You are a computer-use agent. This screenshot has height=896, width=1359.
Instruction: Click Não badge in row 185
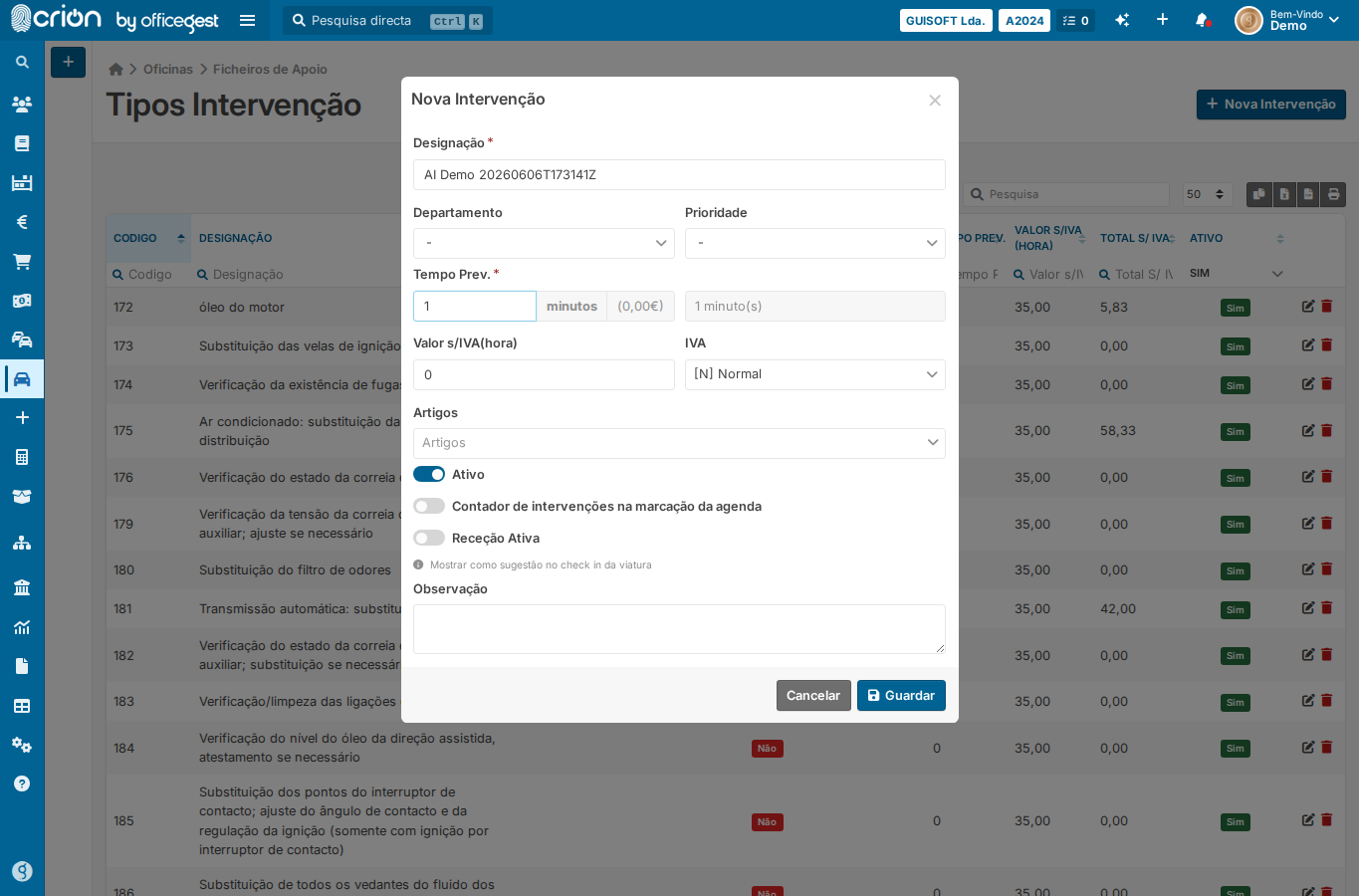(x=768, y=822)
